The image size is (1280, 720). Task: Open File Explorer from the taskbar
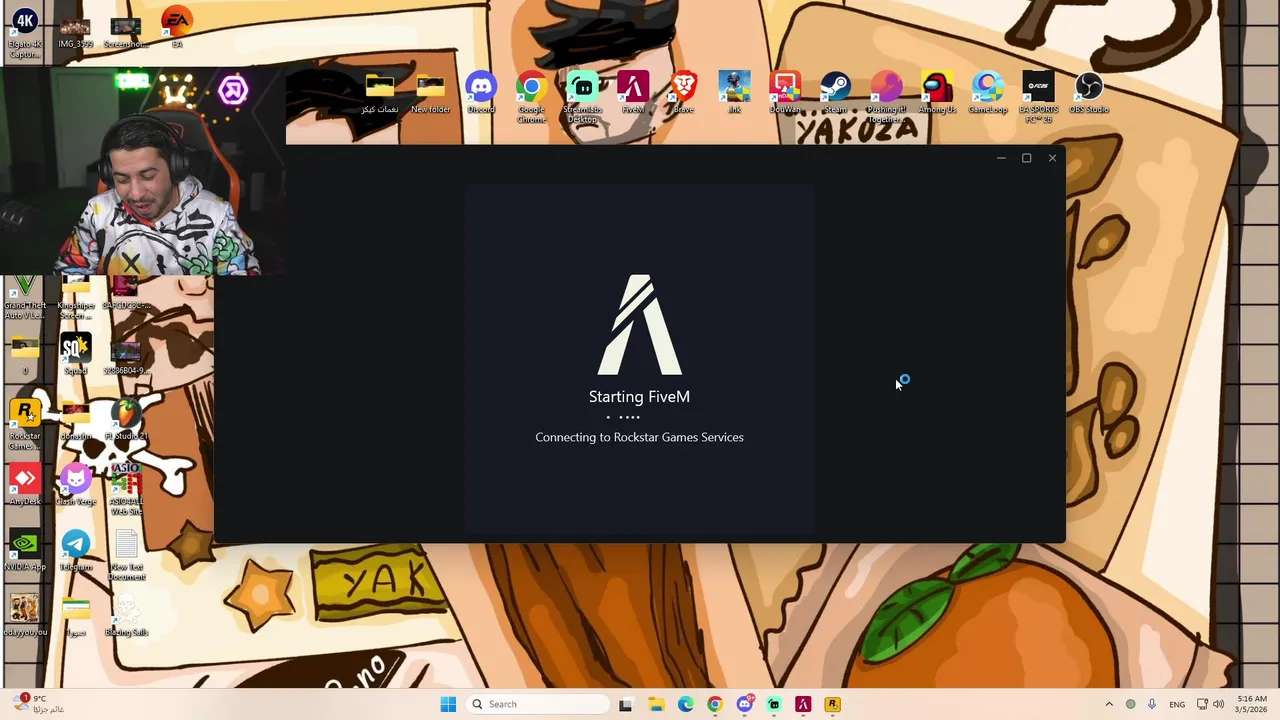656,704
